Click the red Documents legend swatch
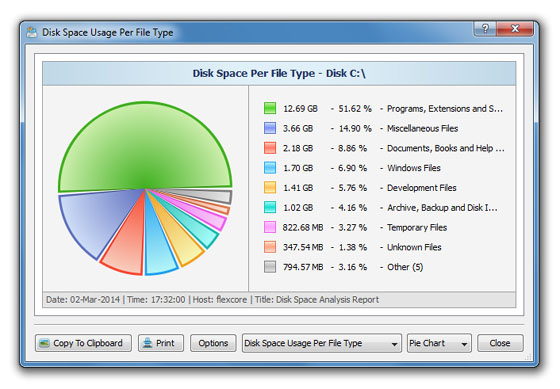This screenshot has height=389, width=560. click(x=270, y=148)
